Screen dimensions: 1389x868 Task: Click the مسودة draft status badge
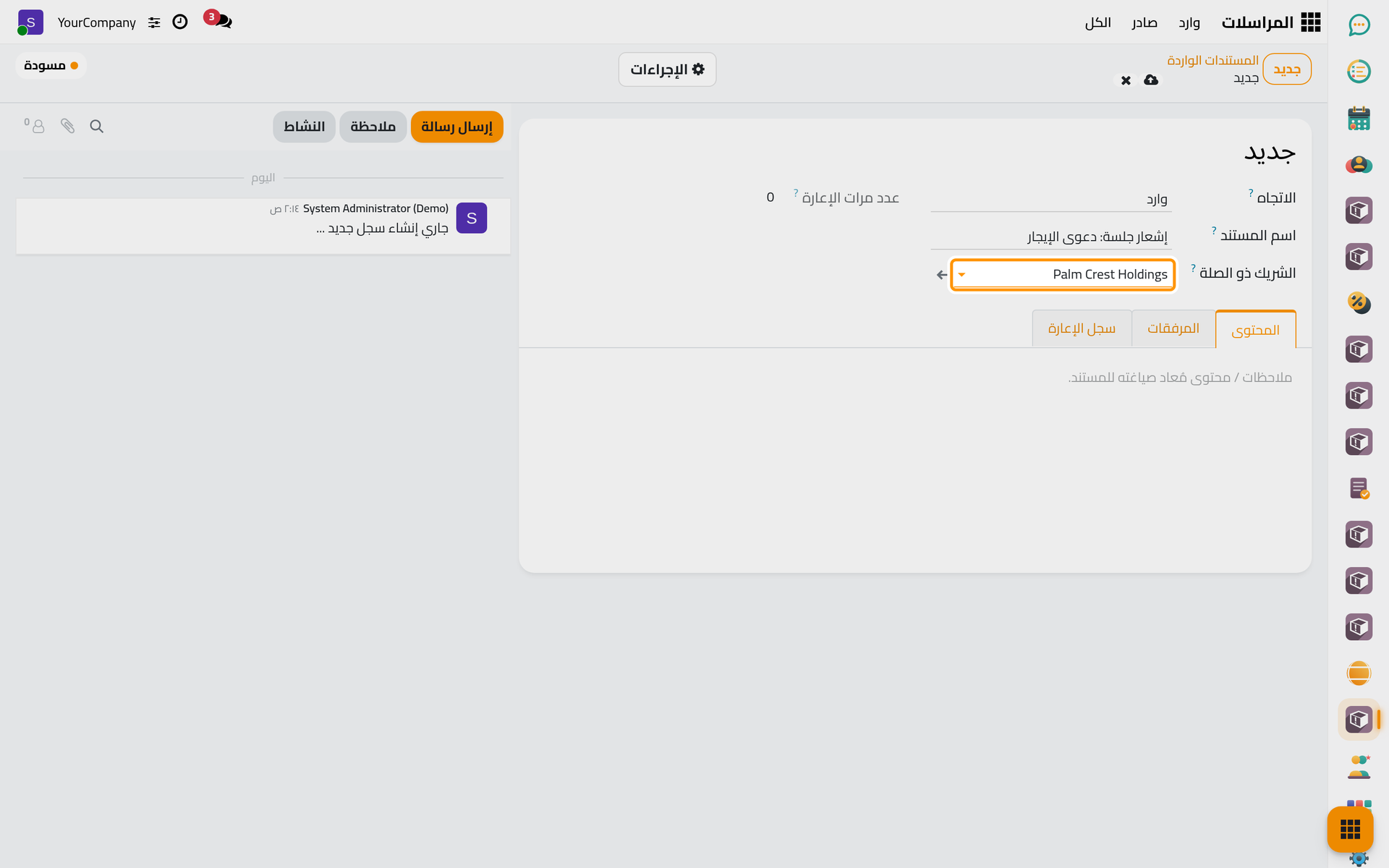pos(51,66)
